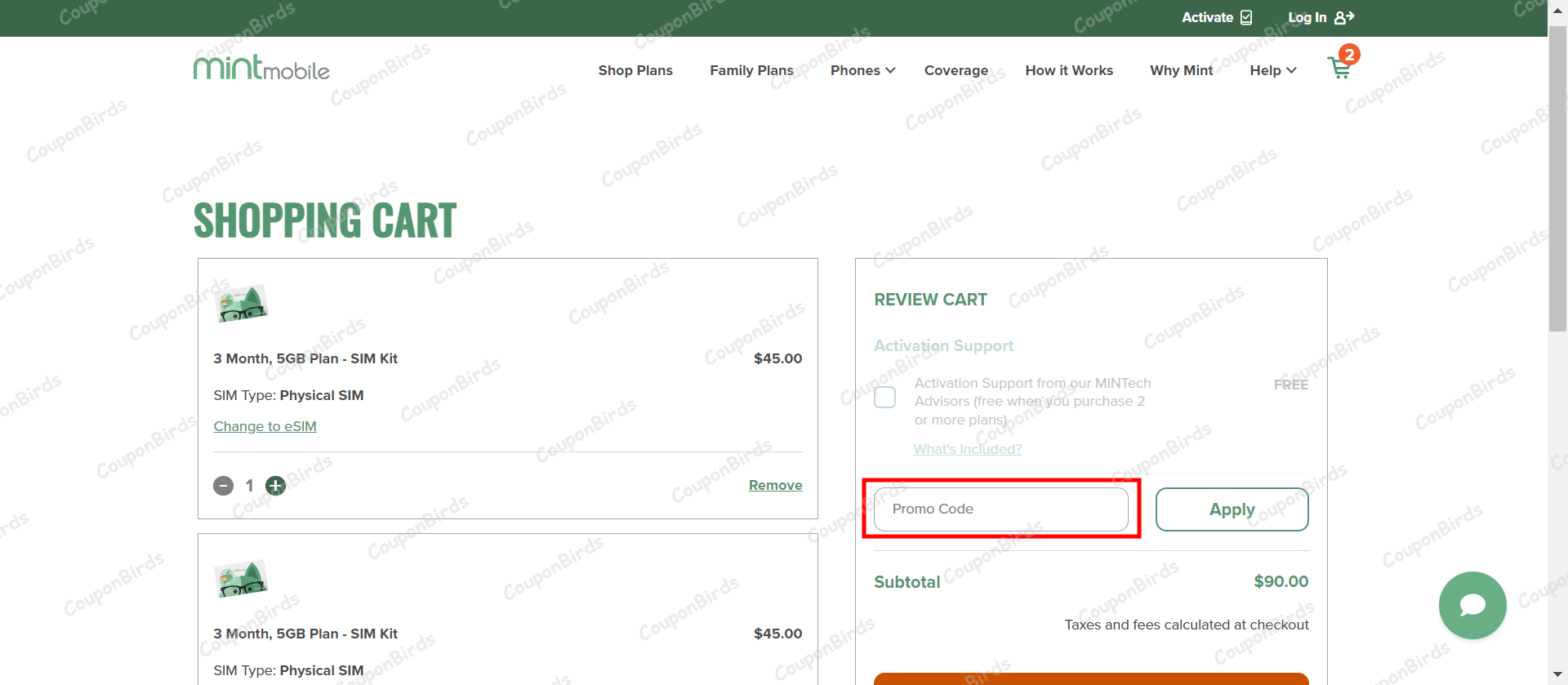This screenshot has width=1568, height=685.
Task: Click 'Taxes and fees calculated at checkout' text
Action: coord(1186,625)
